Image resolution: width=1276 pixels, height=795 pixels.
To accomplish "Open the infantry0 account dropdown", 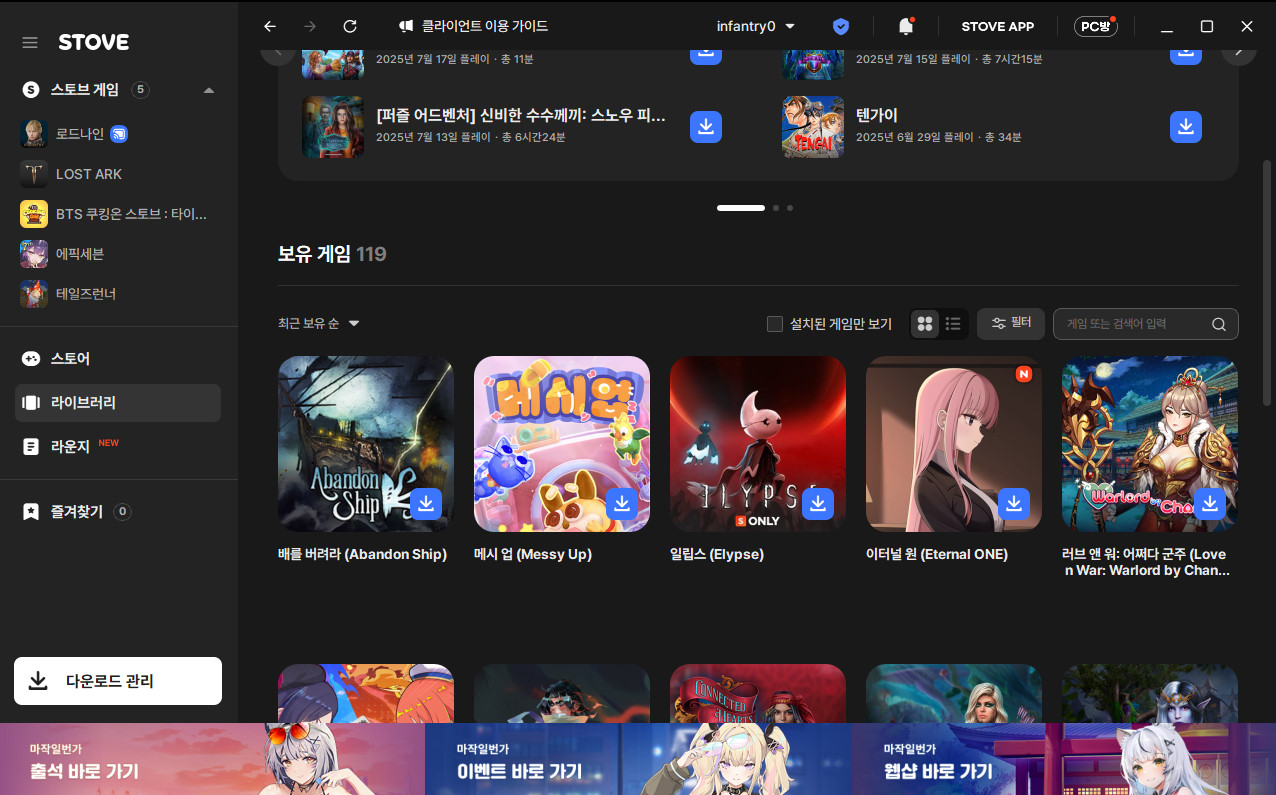I will pyautogui.click(x=756, y=26).
